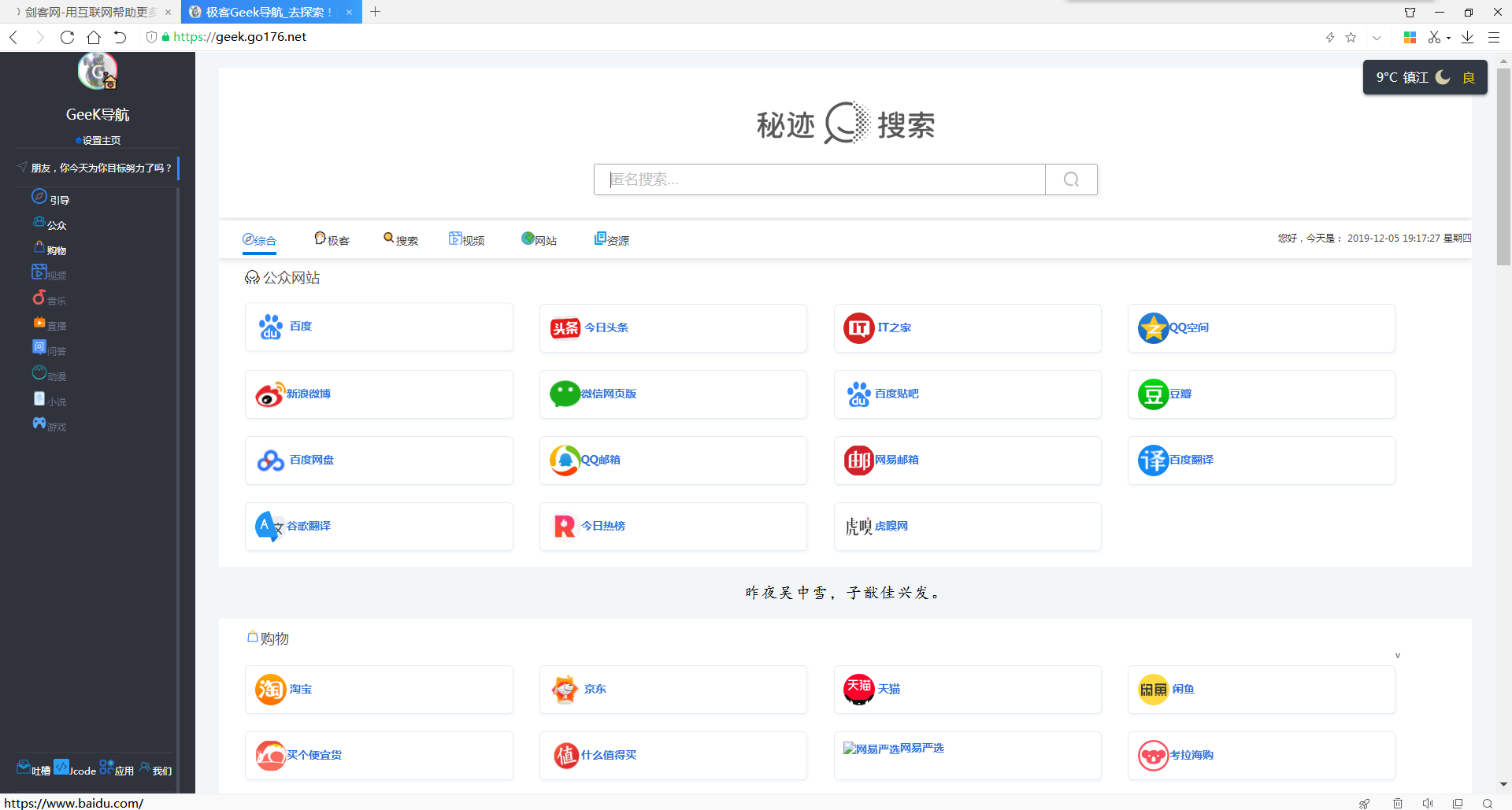Image resolution: width=1512 pixels, height=810 pixels.
Task: Open the browser hamburger menu
Action: [1494, 37]
